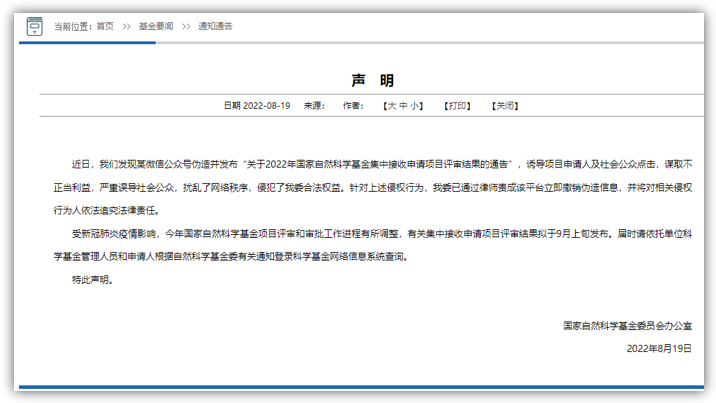
Task: Click the 来源: label
Action: click(314, 106)
